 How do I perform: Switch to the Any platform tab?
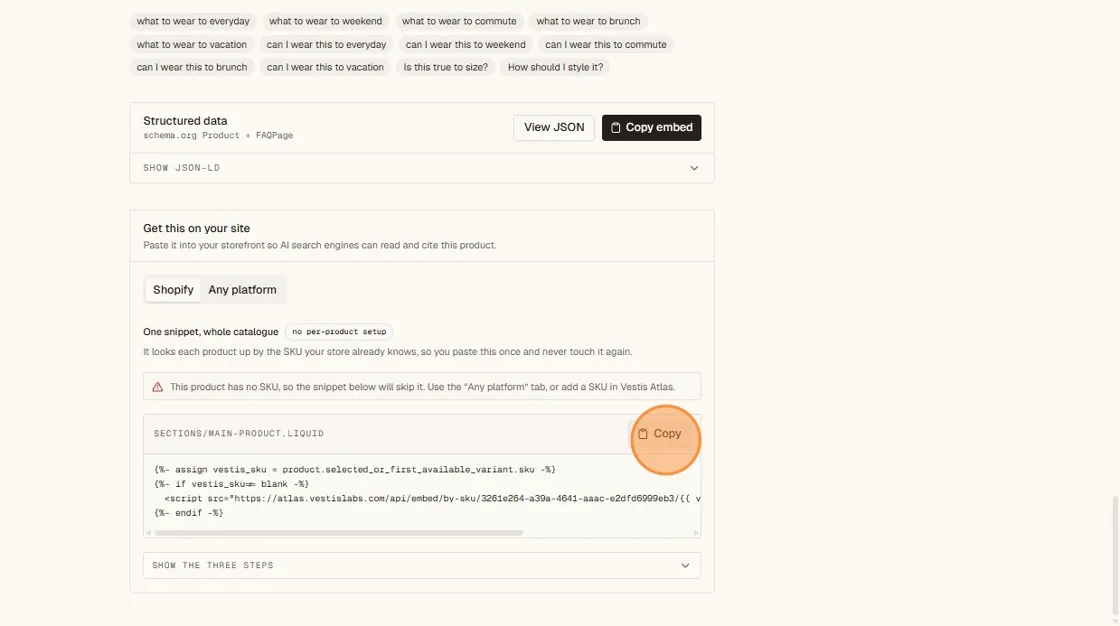pos(242,289)
